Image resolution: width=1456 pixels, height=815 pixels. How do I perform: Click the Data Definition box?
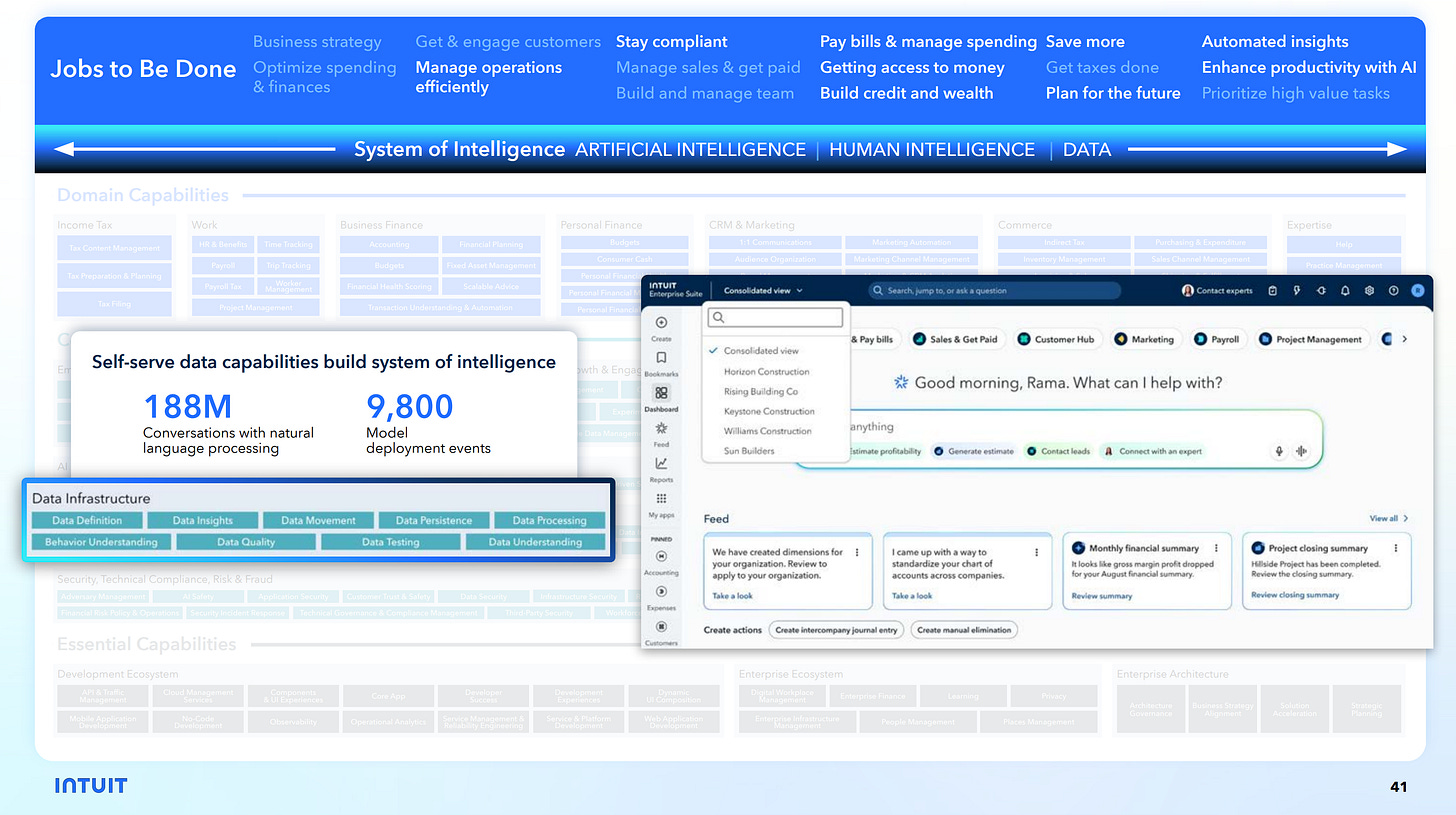(87, 520)
